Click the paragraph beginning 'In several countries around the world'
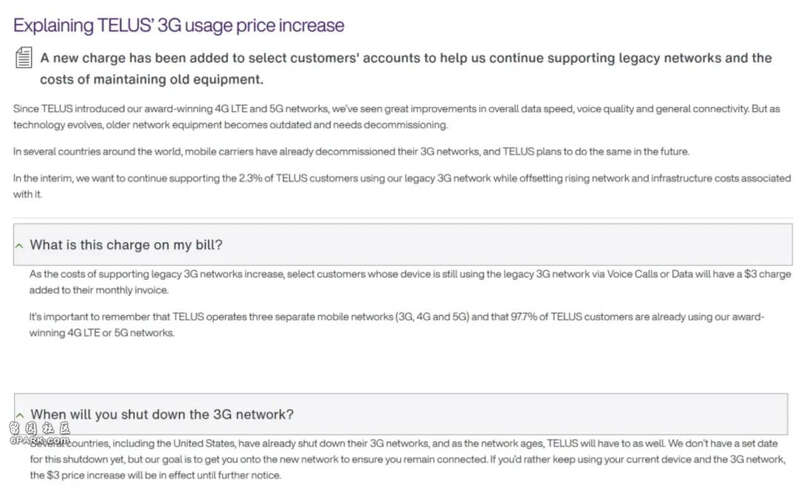The width and height of the screenshot is (800, 494). (351, 152)
